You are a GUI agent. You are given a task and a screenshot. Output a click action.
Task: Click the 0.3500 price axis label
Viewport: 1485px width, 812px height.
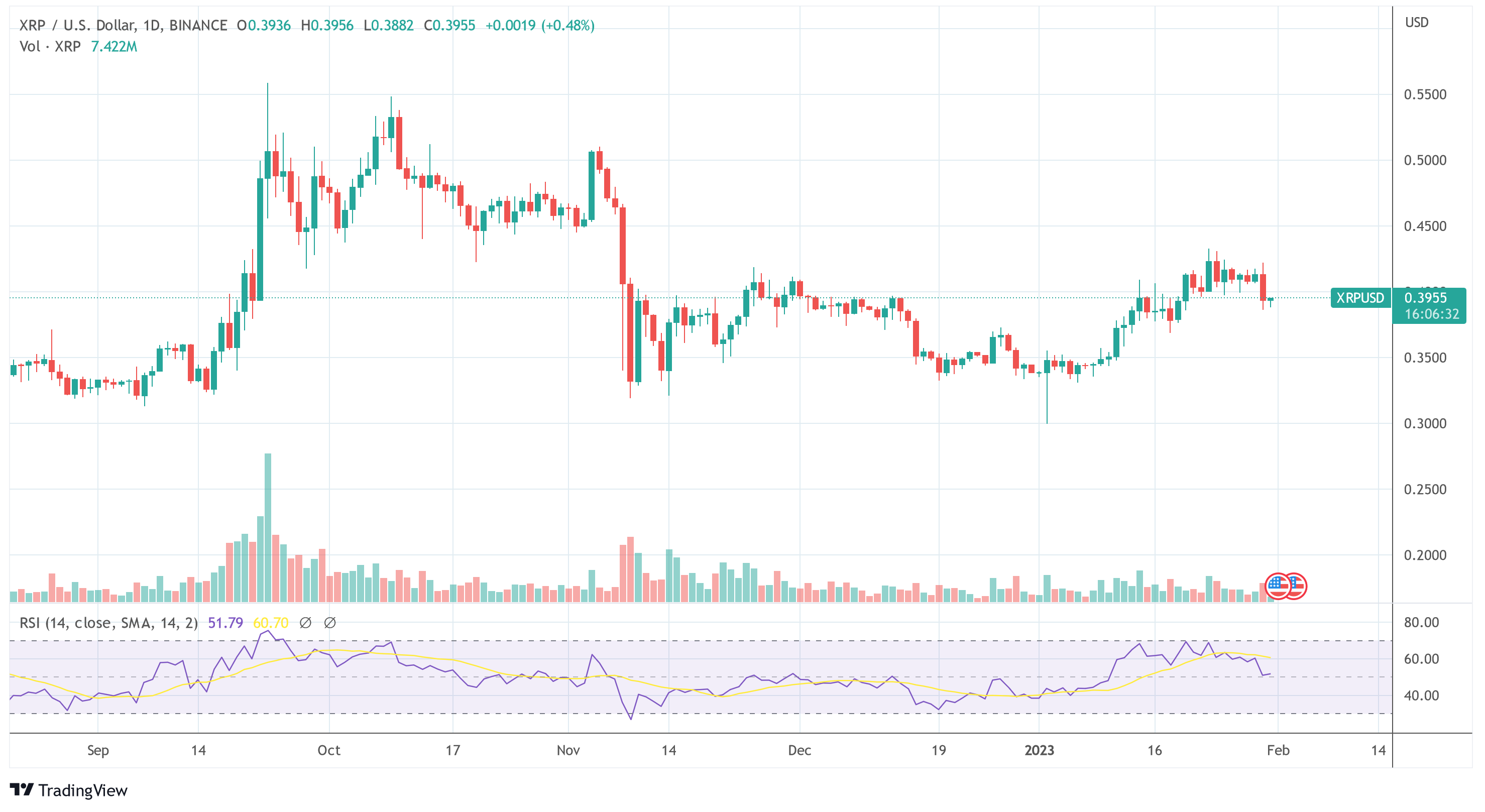coord(1425,358)
